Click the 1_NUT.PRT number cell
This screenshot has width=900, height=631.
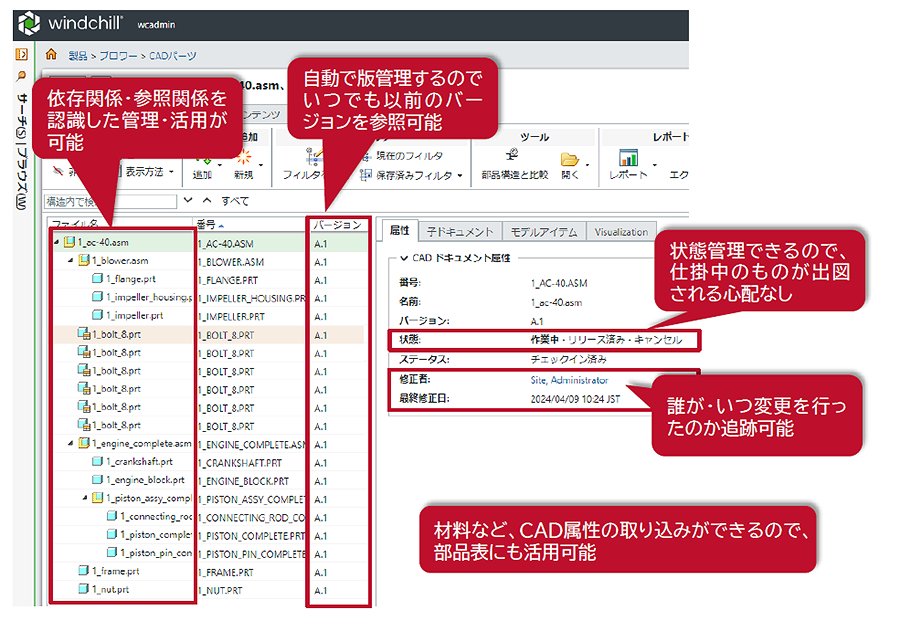220,590
